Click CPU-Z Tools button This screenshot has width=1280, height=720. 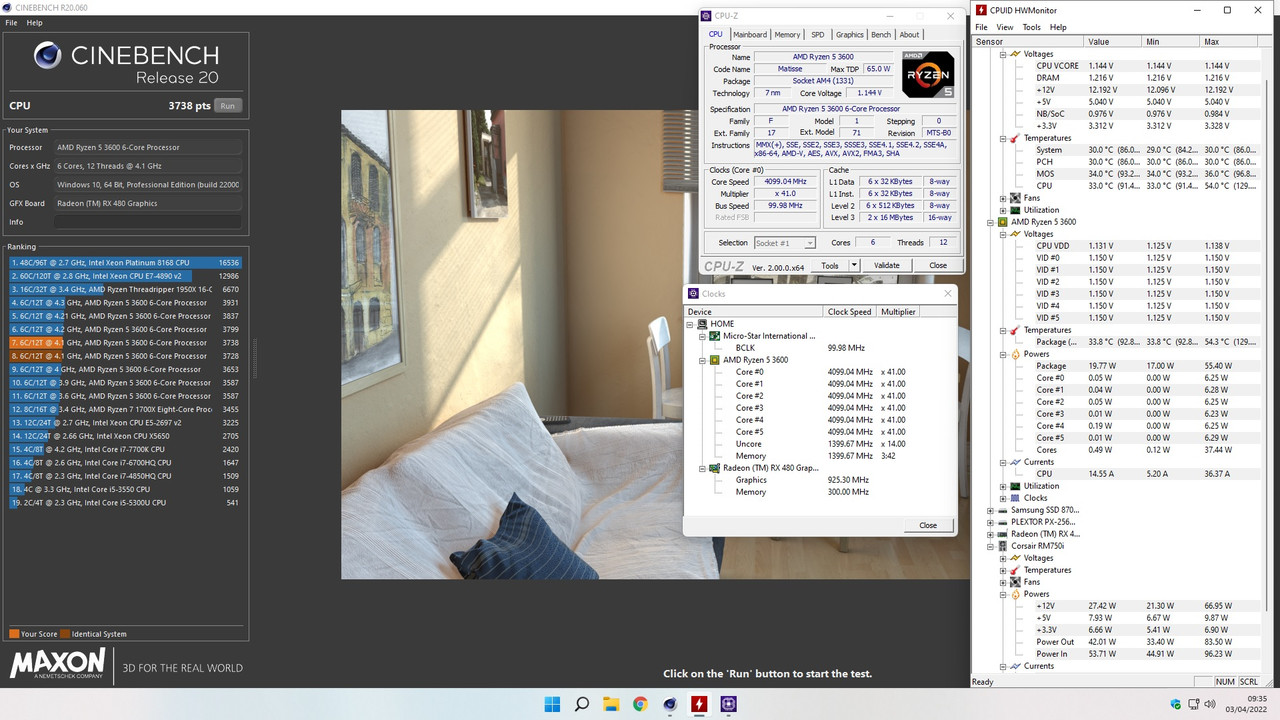[x=830, y=265]
